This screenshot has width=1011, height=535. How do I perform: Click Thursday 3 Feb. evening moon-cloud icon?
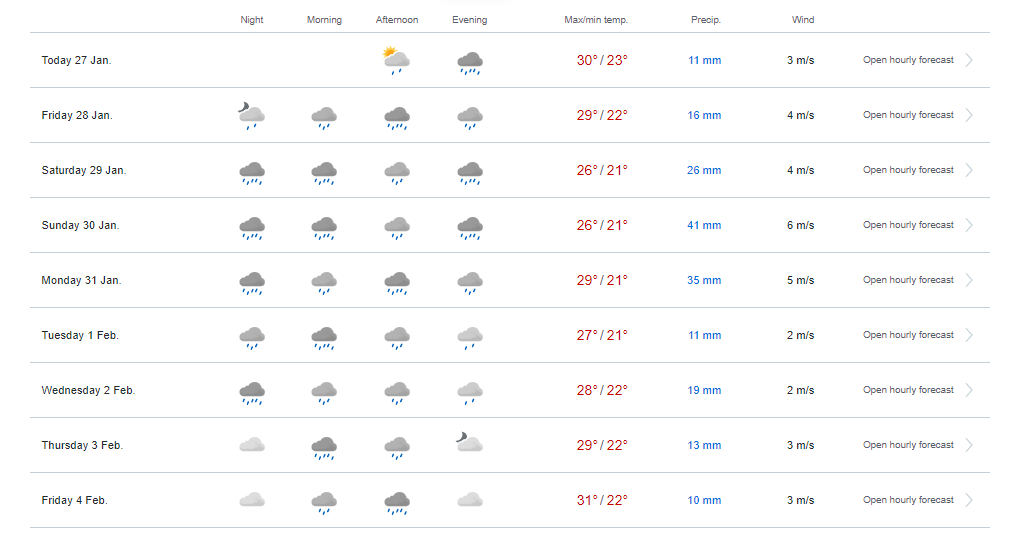point(469,442)
